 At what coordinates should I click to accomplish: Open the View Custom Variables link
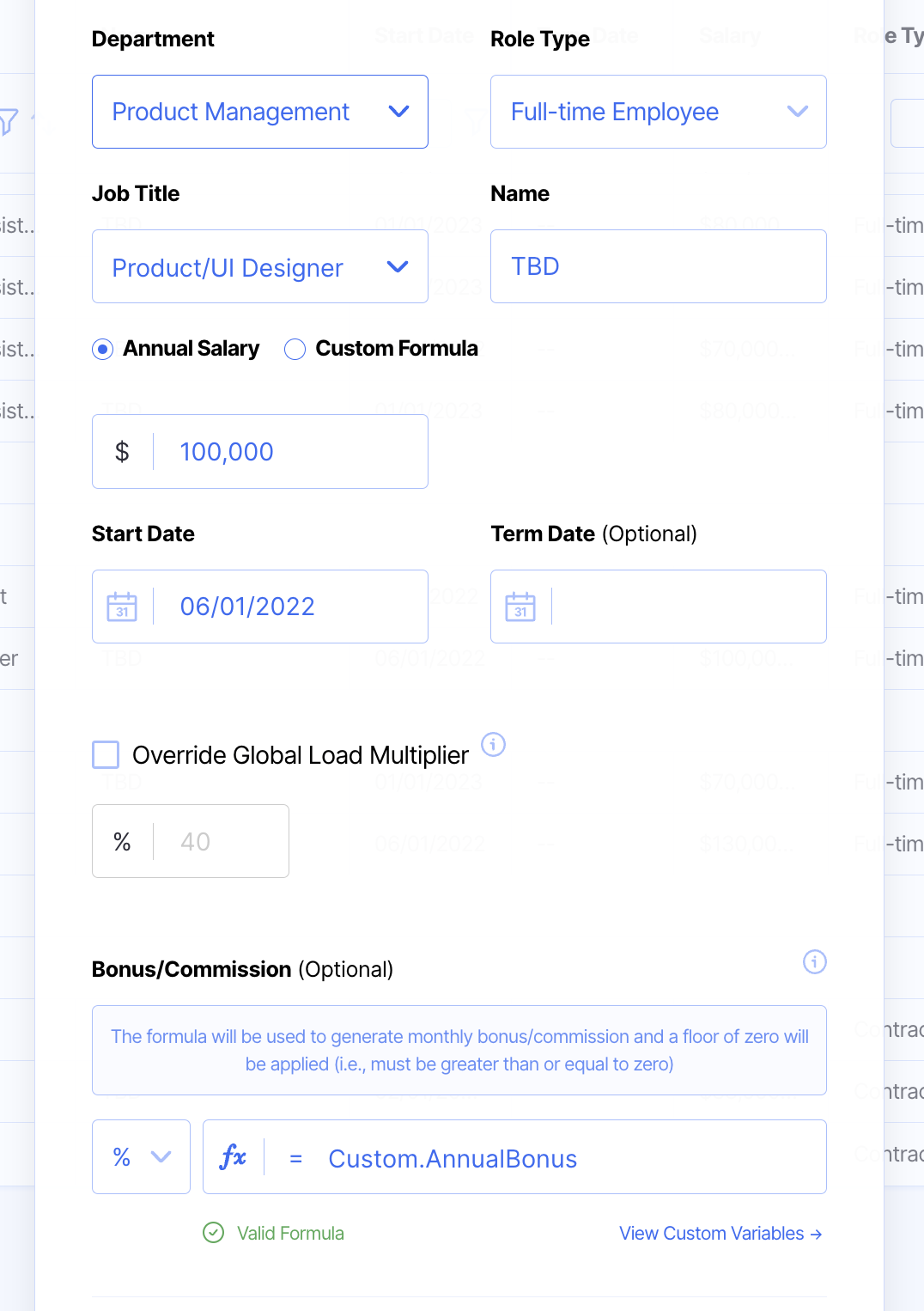(x=720, y=1234)
